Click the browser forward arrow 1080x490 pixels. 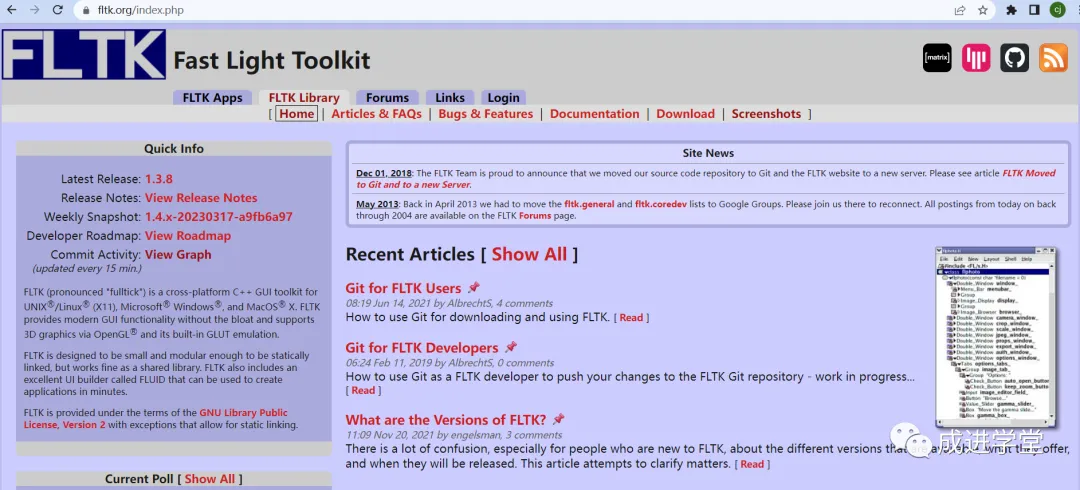[34, 10]
